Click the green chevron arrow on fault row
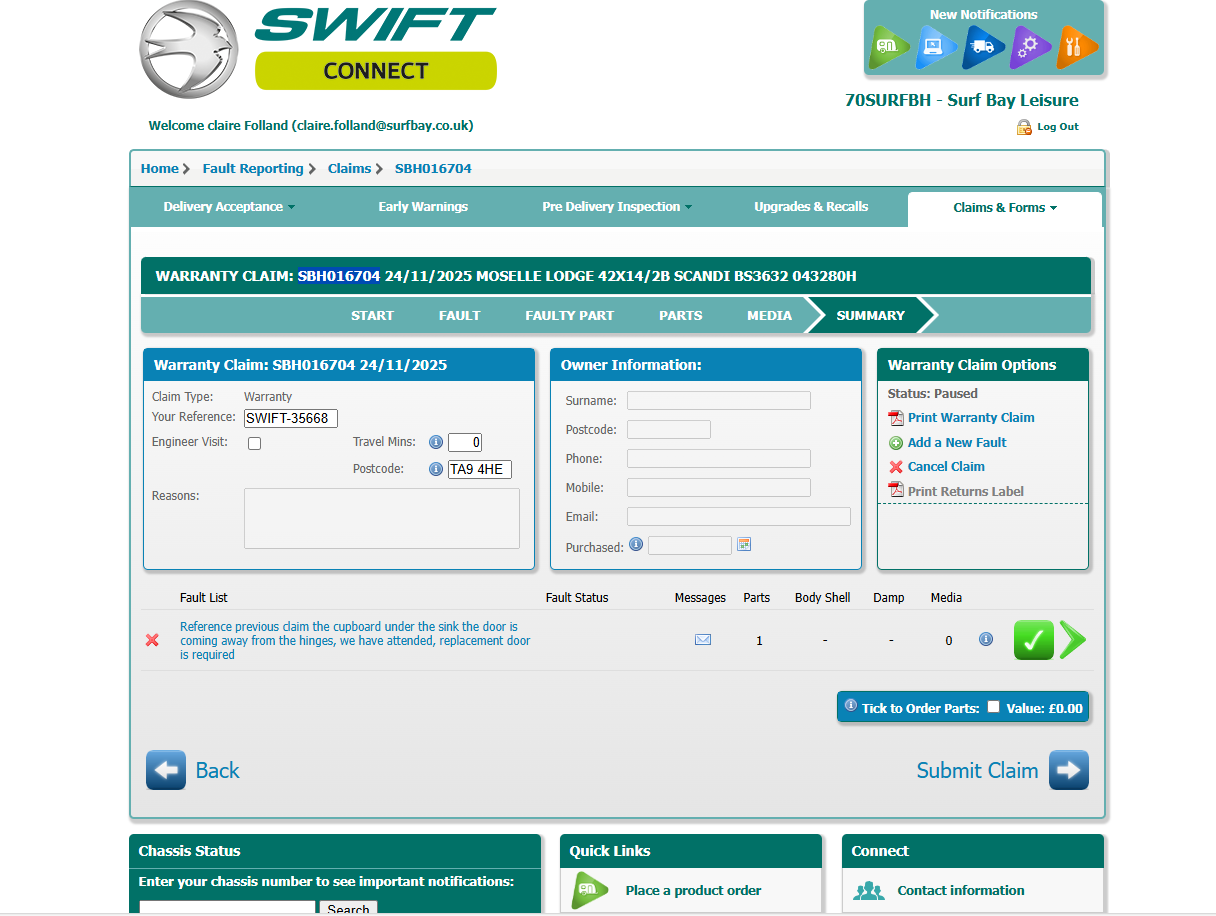The width and height of the screenshot is (1216, 916). click(x=1072, y=640)
